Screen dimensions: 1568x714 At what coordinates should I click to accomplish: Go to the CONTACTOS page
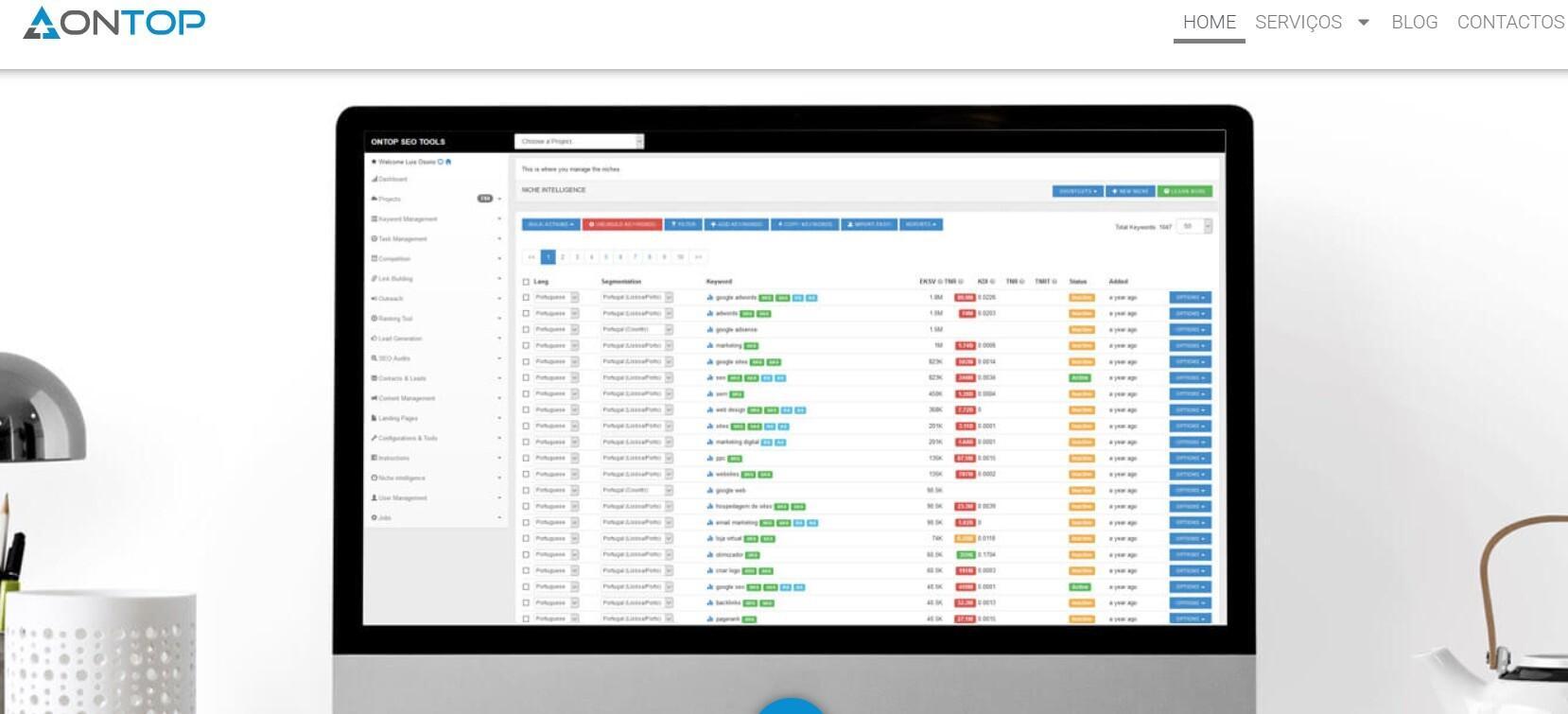tap(1510, 23)
